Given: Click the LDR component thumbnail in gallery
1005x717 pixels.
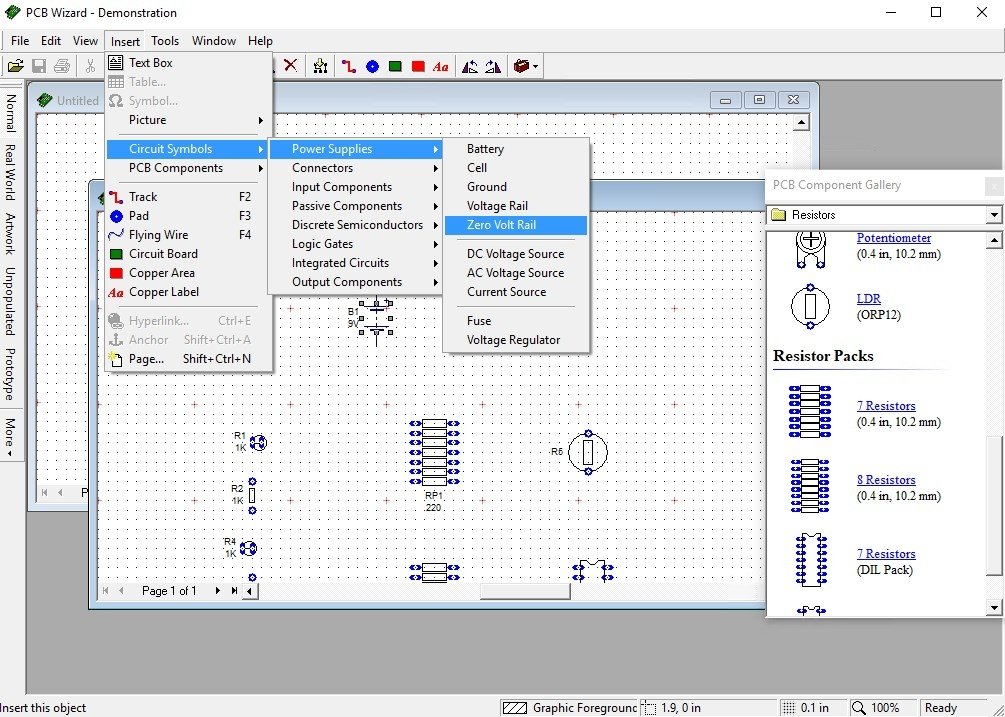Looking at the screenshot, I should [810, 307].
